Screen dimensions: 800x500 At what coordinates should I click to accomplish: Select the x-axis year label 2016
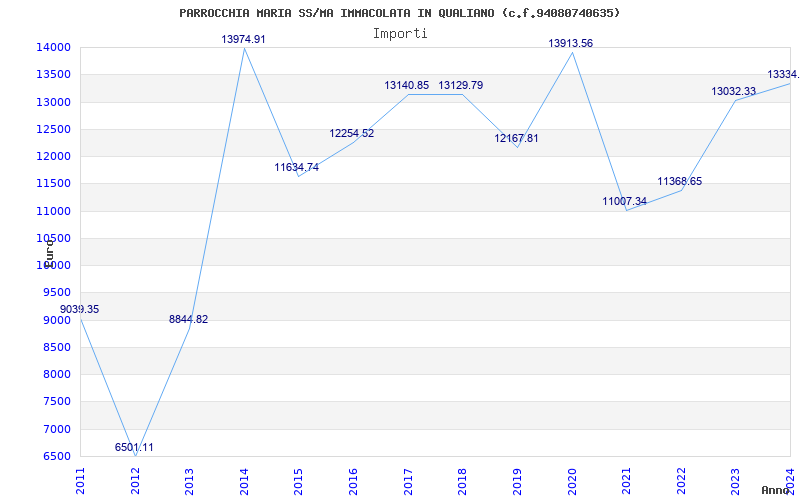click(353, 482)
